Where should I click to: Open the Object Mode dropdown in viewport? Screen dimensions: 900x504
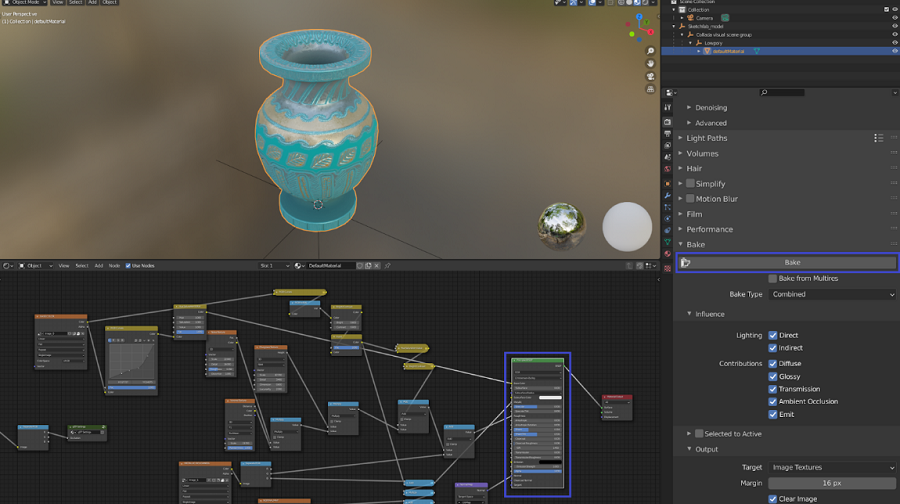tap(25, 2)
